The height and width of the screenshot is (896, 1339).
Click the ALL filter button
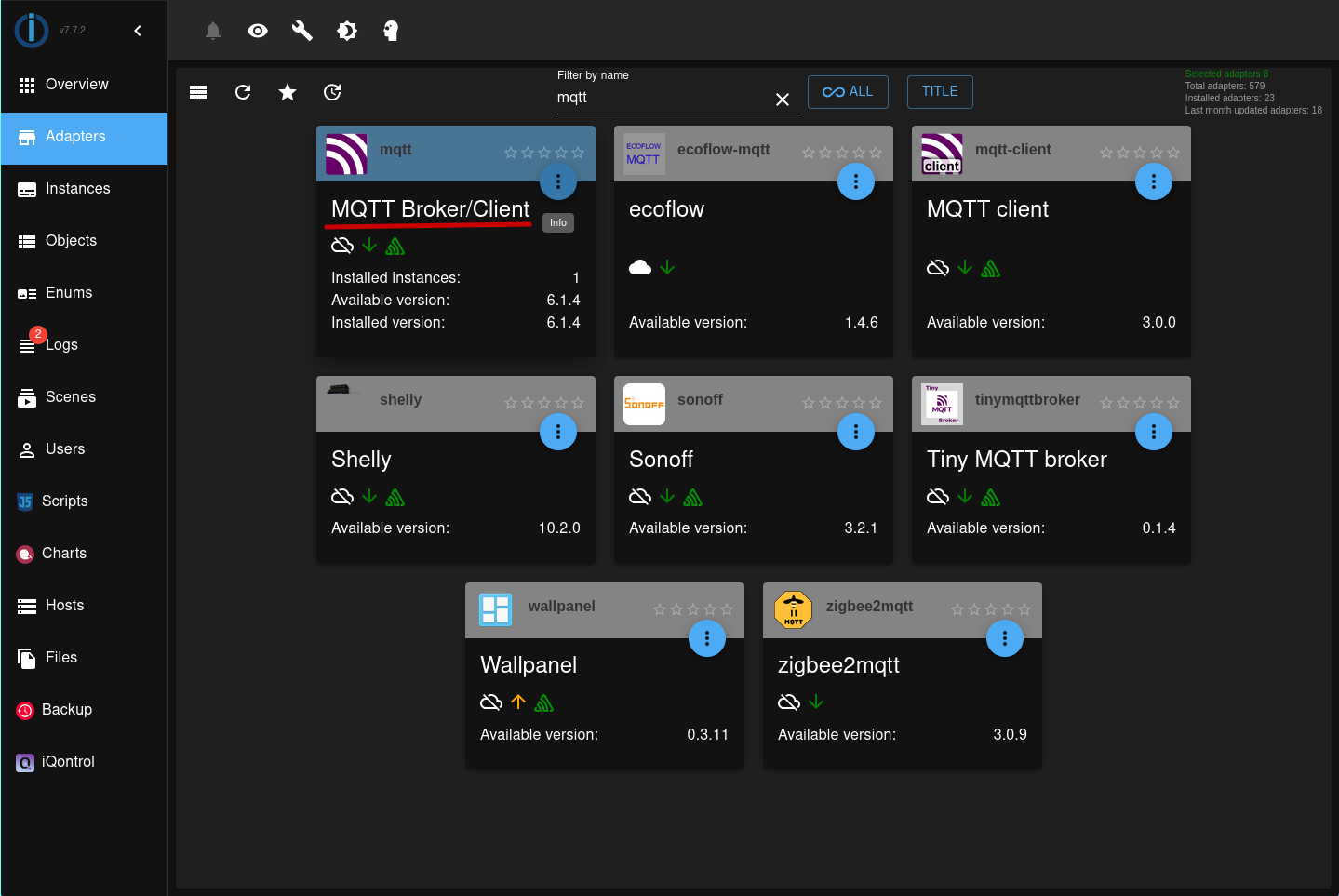848,91
